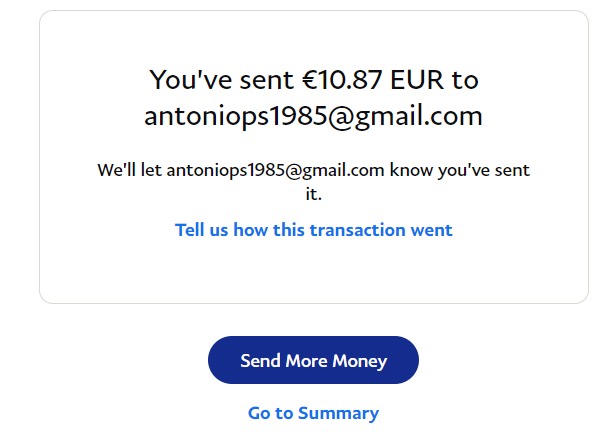The width and height of the screenshot is (609, 432).
Task: Click the final word it. in notice
Action: point(313,193)
